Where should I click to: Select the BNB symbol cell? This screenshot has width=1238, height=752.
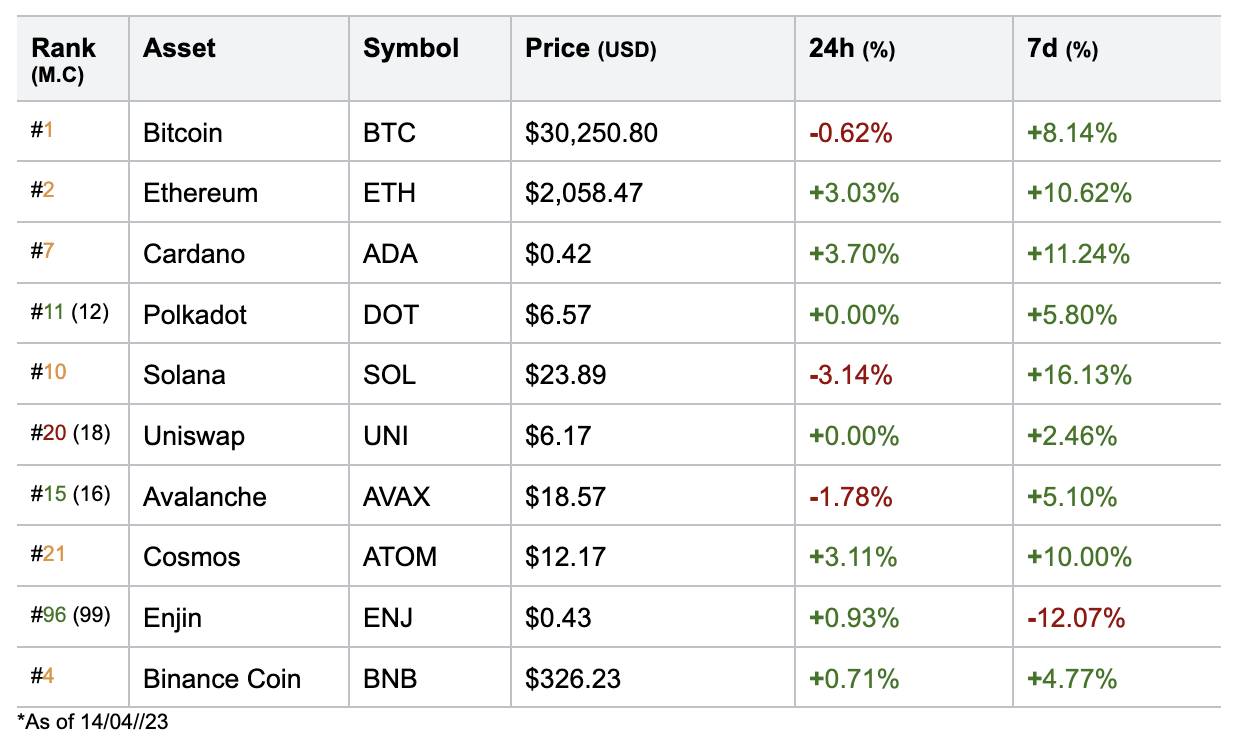(390, 679)
